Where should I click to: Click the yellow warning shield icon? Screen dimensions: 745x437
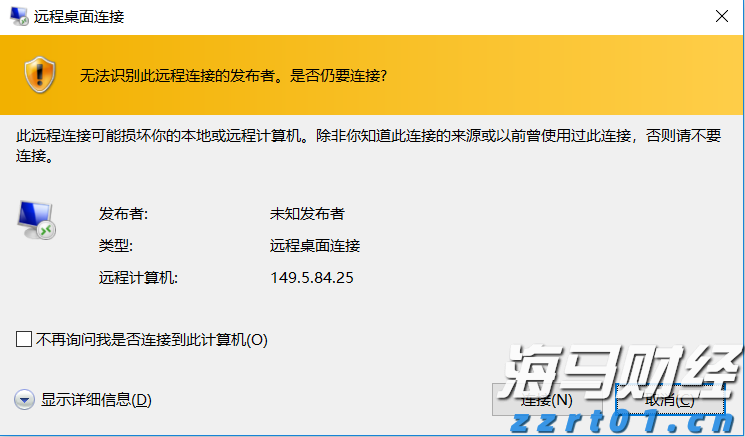tap(37, 74)
